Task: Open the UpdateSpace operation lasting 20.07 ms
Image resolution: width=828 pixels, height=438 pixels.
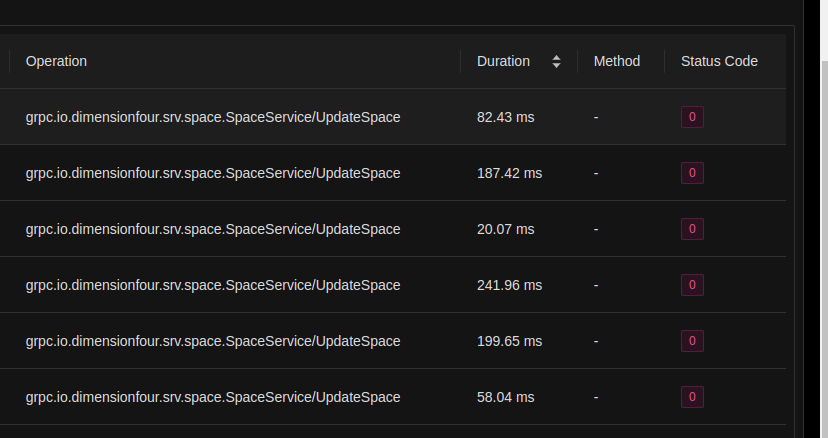Action: point(213,229)
